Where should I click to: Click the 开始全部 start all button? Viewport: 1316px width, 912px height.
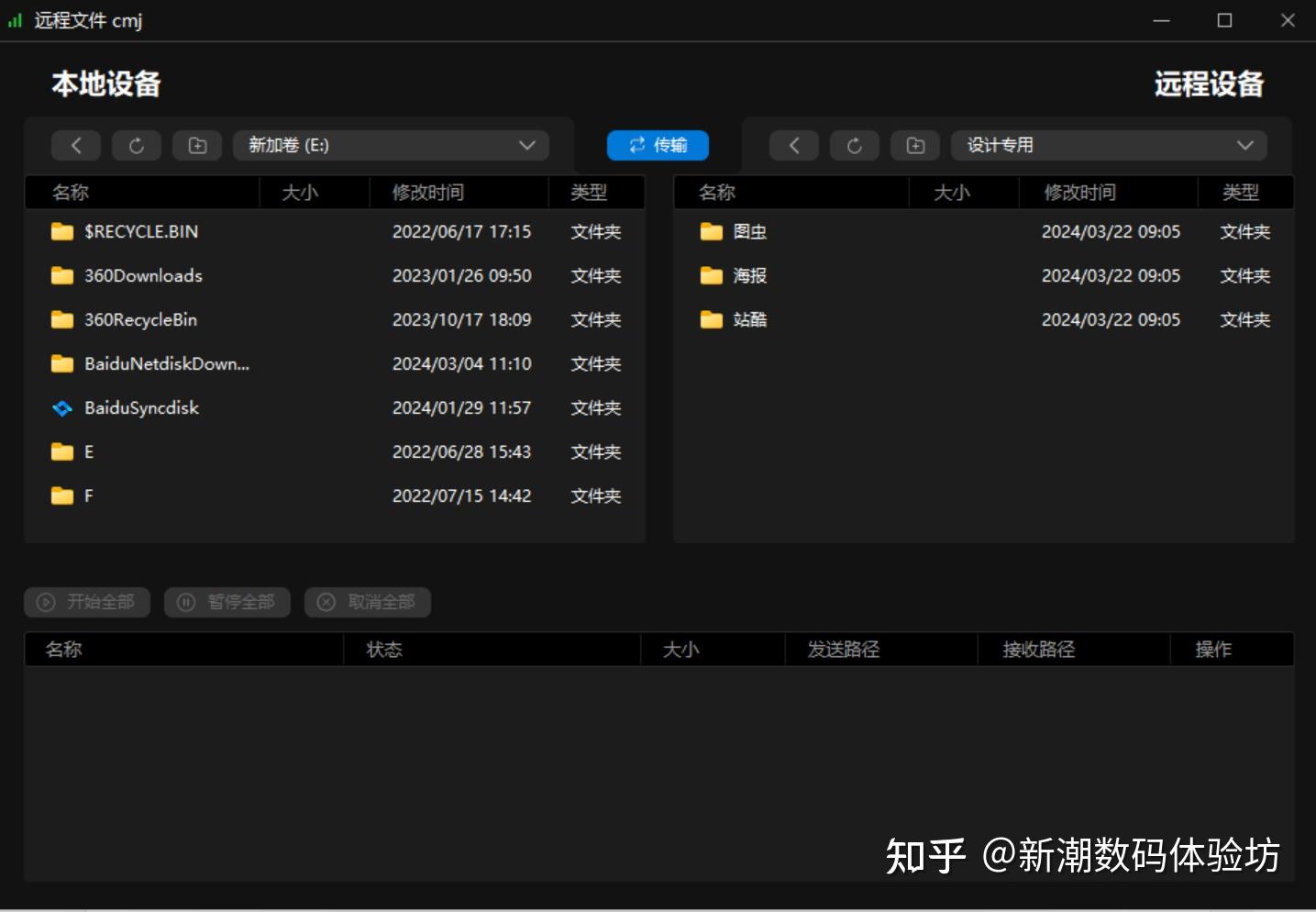tap(87, 602)
